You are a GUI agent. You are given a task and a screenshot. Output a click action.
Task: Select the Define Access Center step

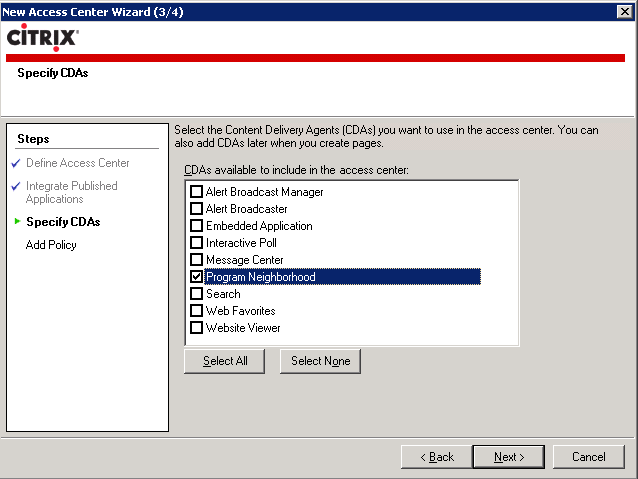click(78, 163)
